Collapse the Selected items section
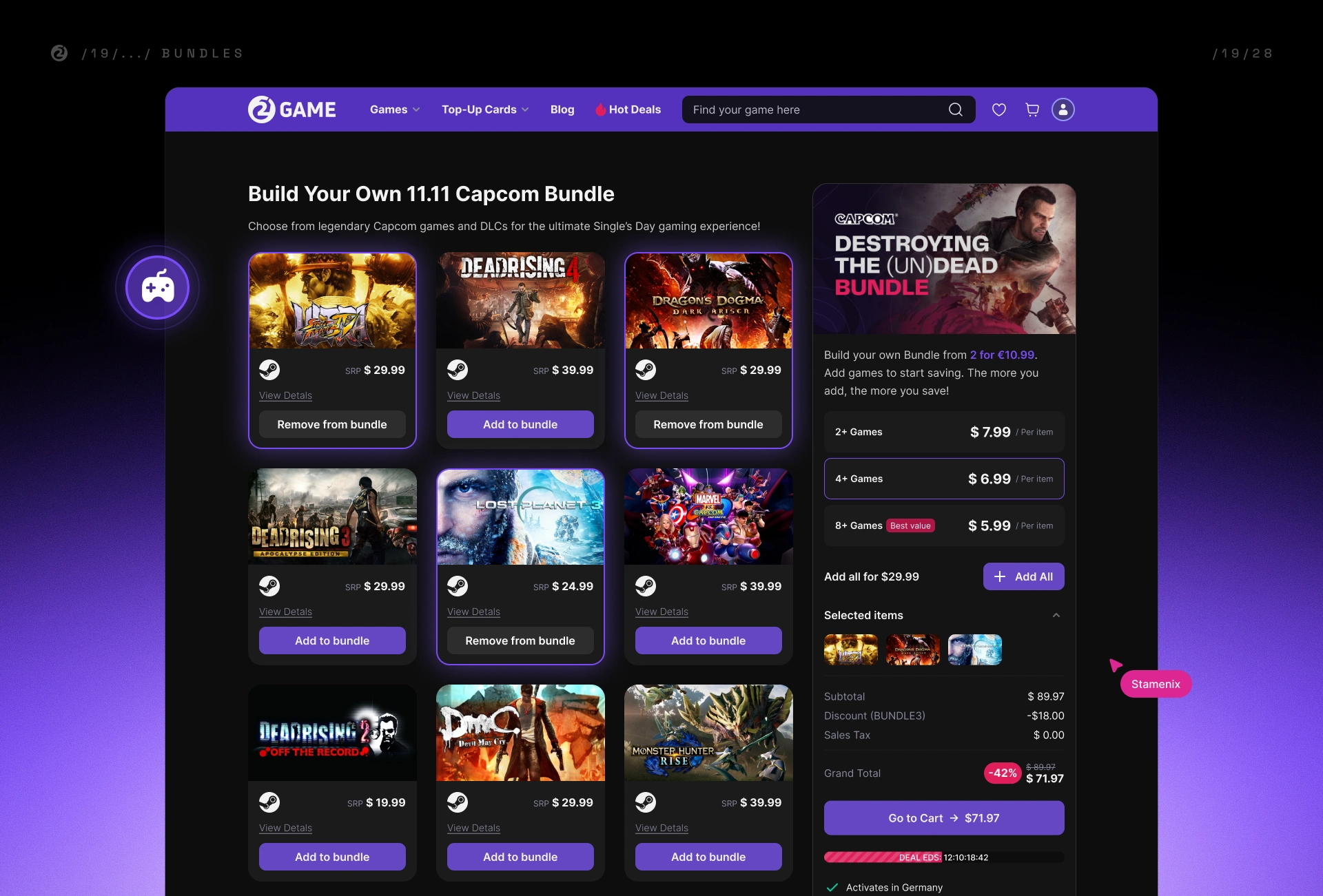 1056,615
